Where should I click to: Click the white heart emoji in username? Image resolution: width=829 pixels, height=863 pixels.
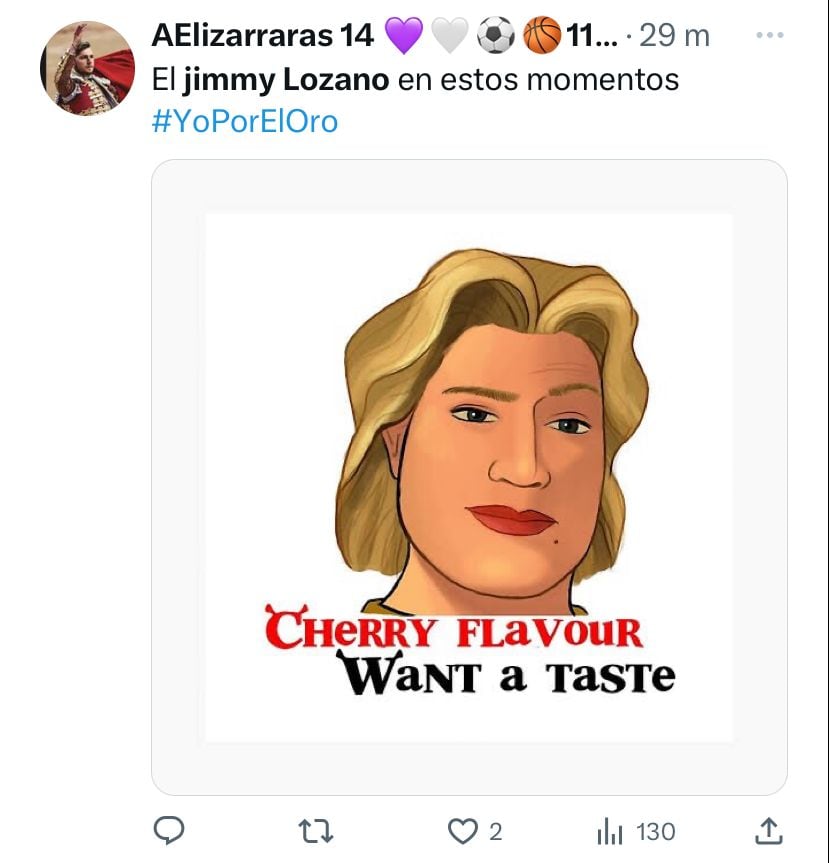coord(450,37)
